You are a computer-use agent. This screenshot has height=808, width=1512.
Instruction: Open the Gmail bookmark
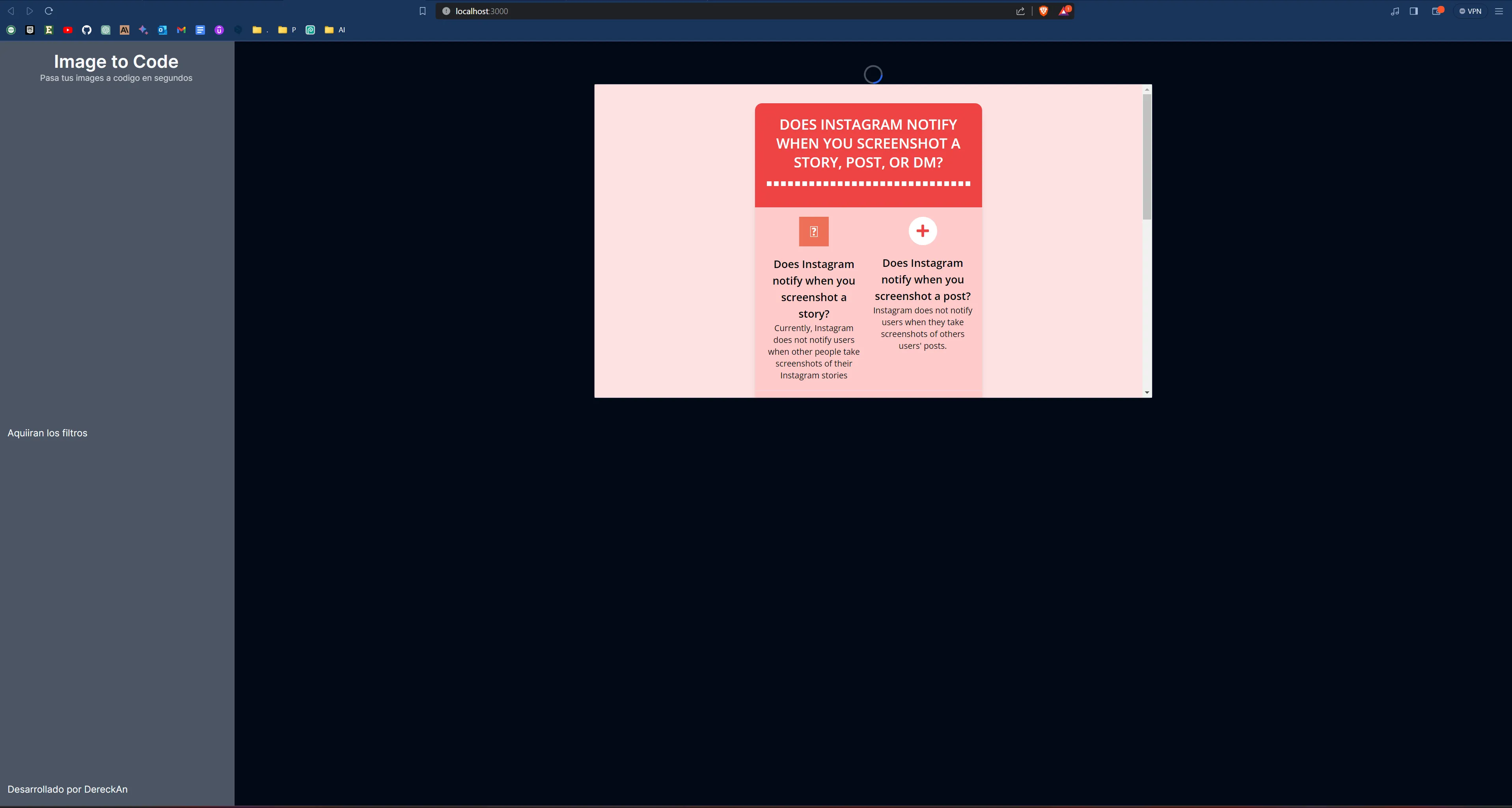(x=181, y=30)
